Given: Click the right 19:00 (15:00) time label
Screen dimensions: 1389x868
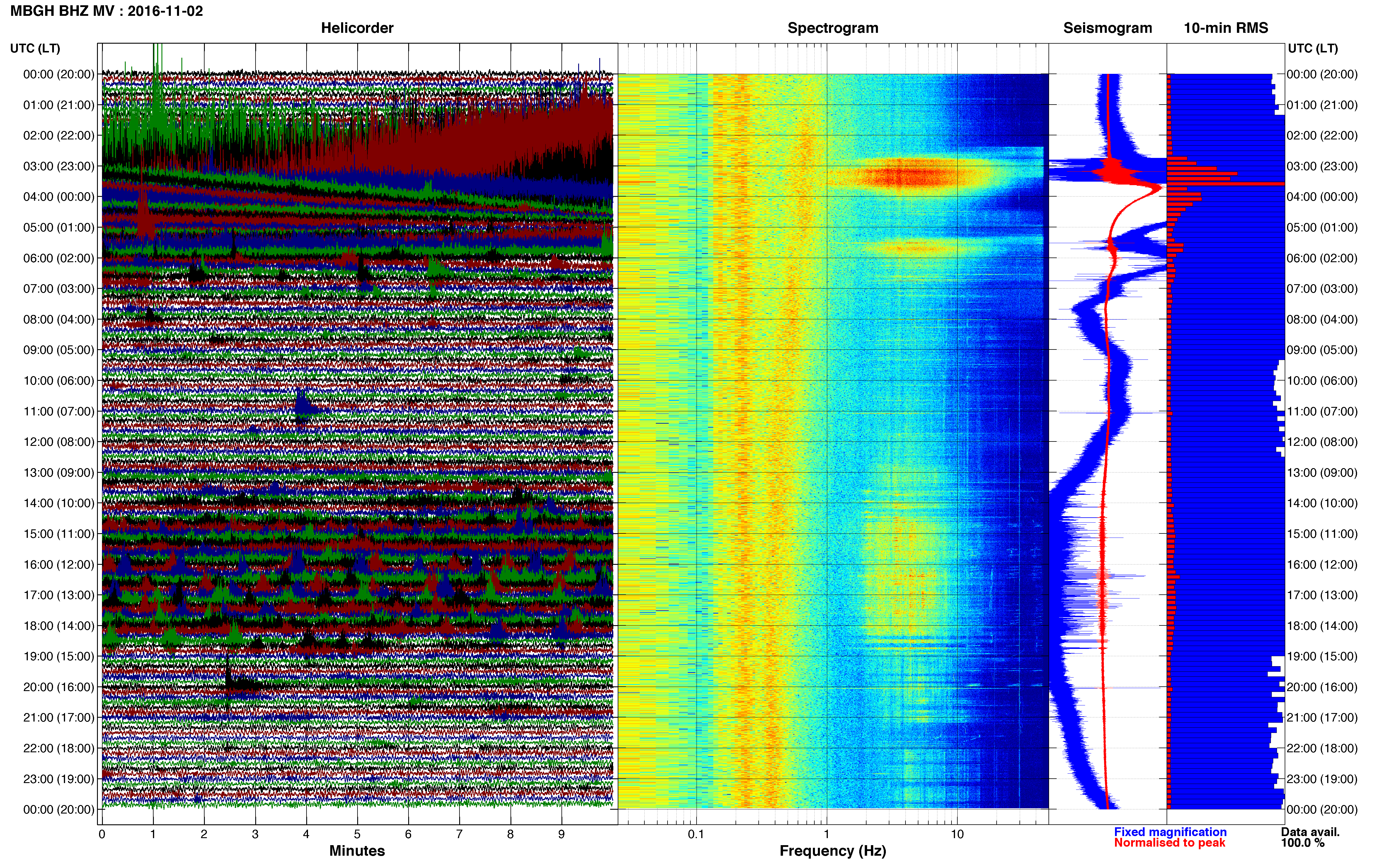Looking at the screenshot, I should 1322,656.
